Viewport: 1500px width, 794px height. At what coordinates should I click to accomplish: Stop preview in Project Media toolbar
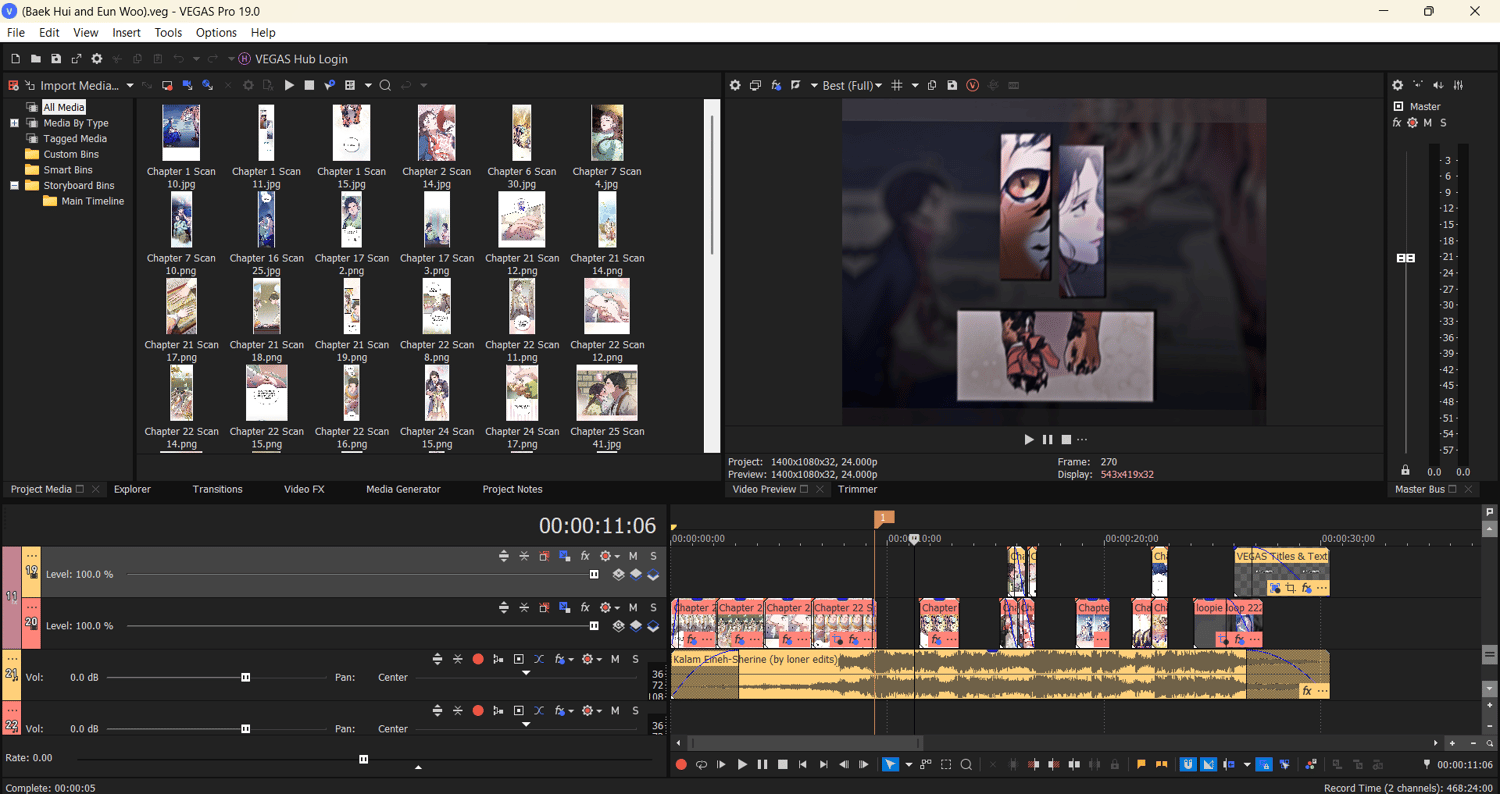[x=309, y=86]
